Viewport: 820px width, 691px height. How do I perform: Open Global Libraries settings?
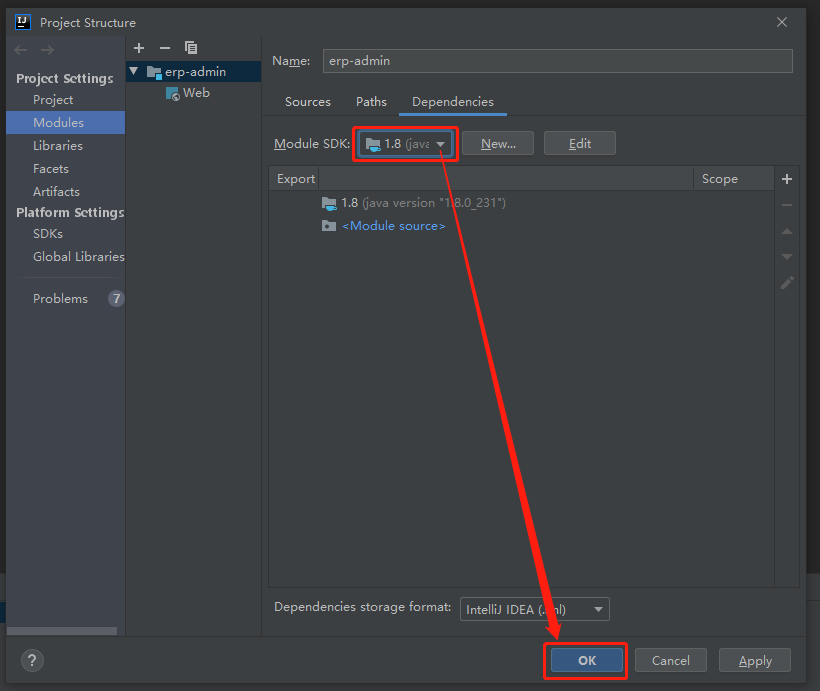click(x=78, y=256)
